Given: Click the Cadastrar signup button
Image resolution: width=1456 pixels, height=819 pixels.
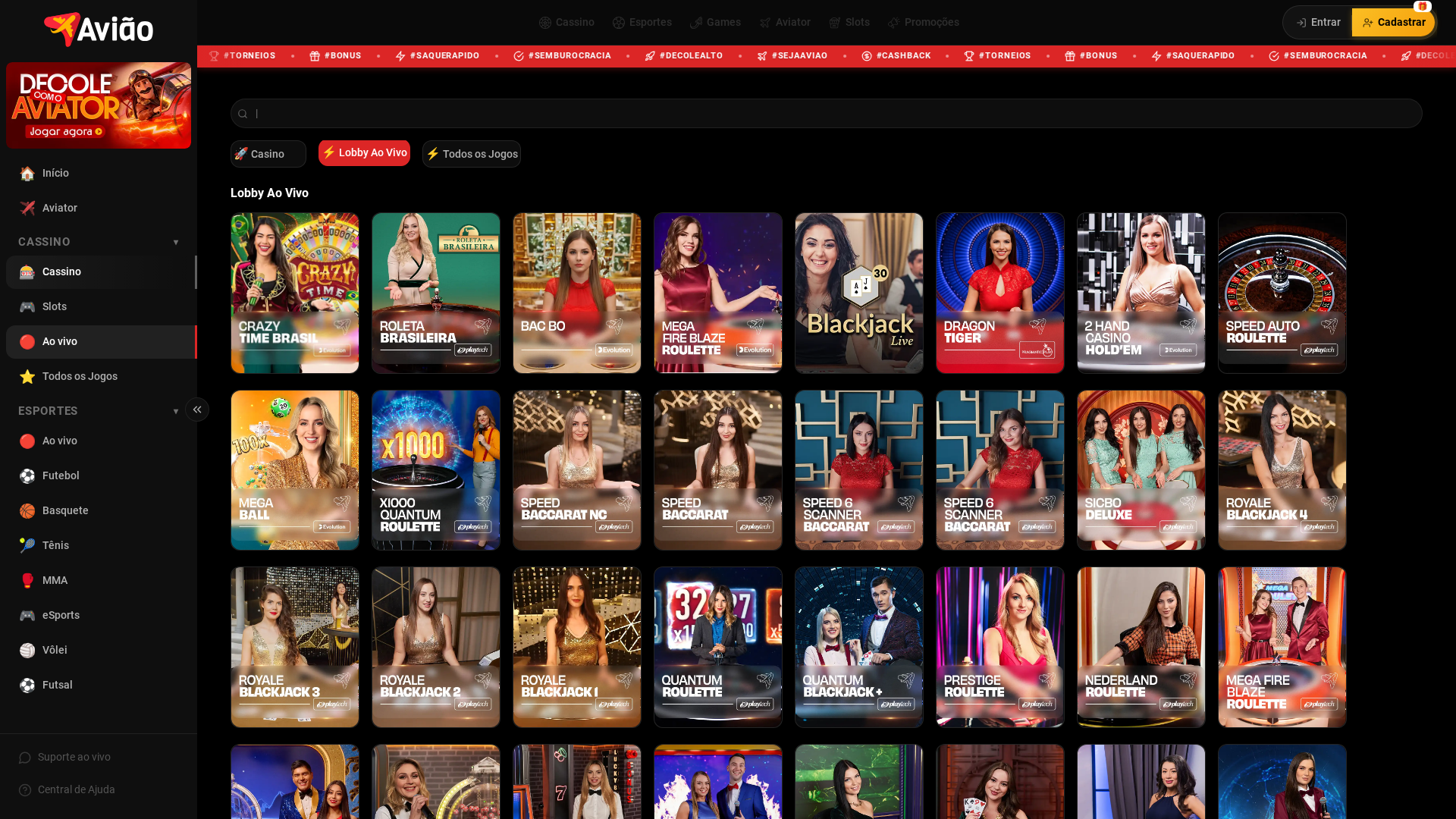Looking at the screenshot, I should pos(1393,23).
